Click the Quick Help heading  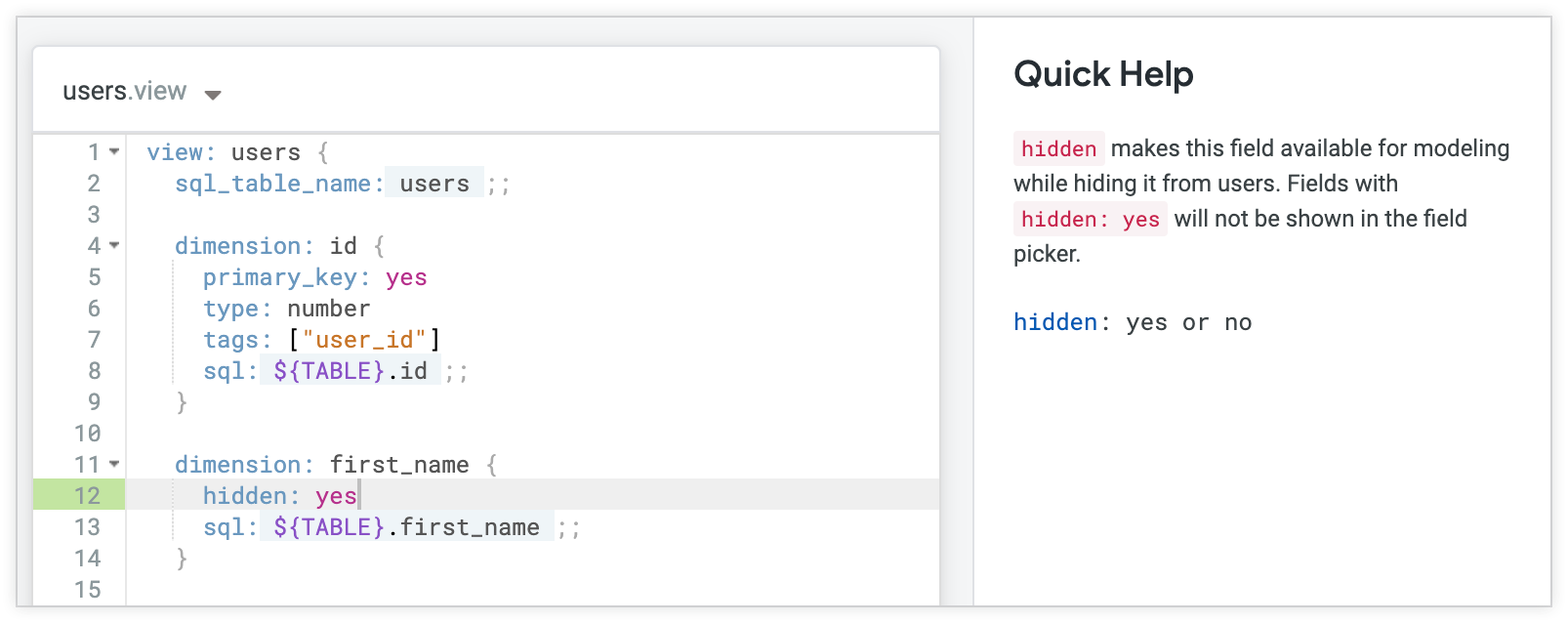tap(1103, 74)
